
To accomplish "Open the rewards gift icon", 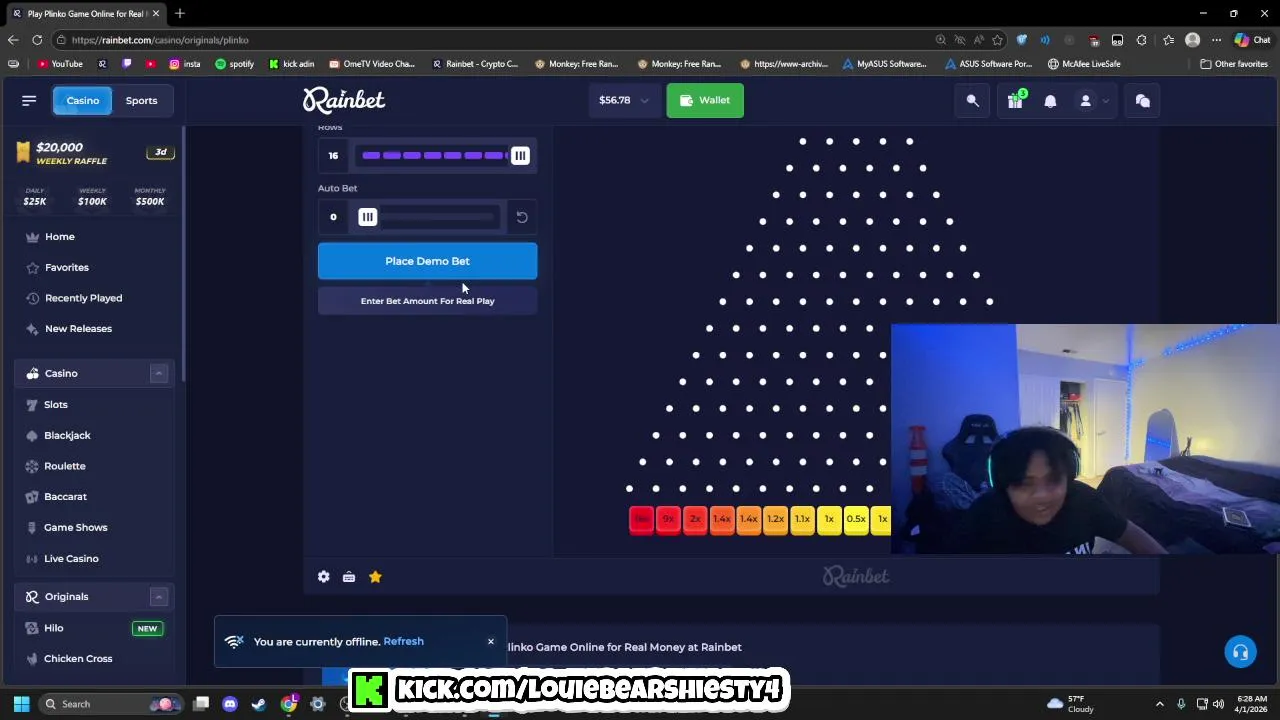I will tap(1015, 100).
